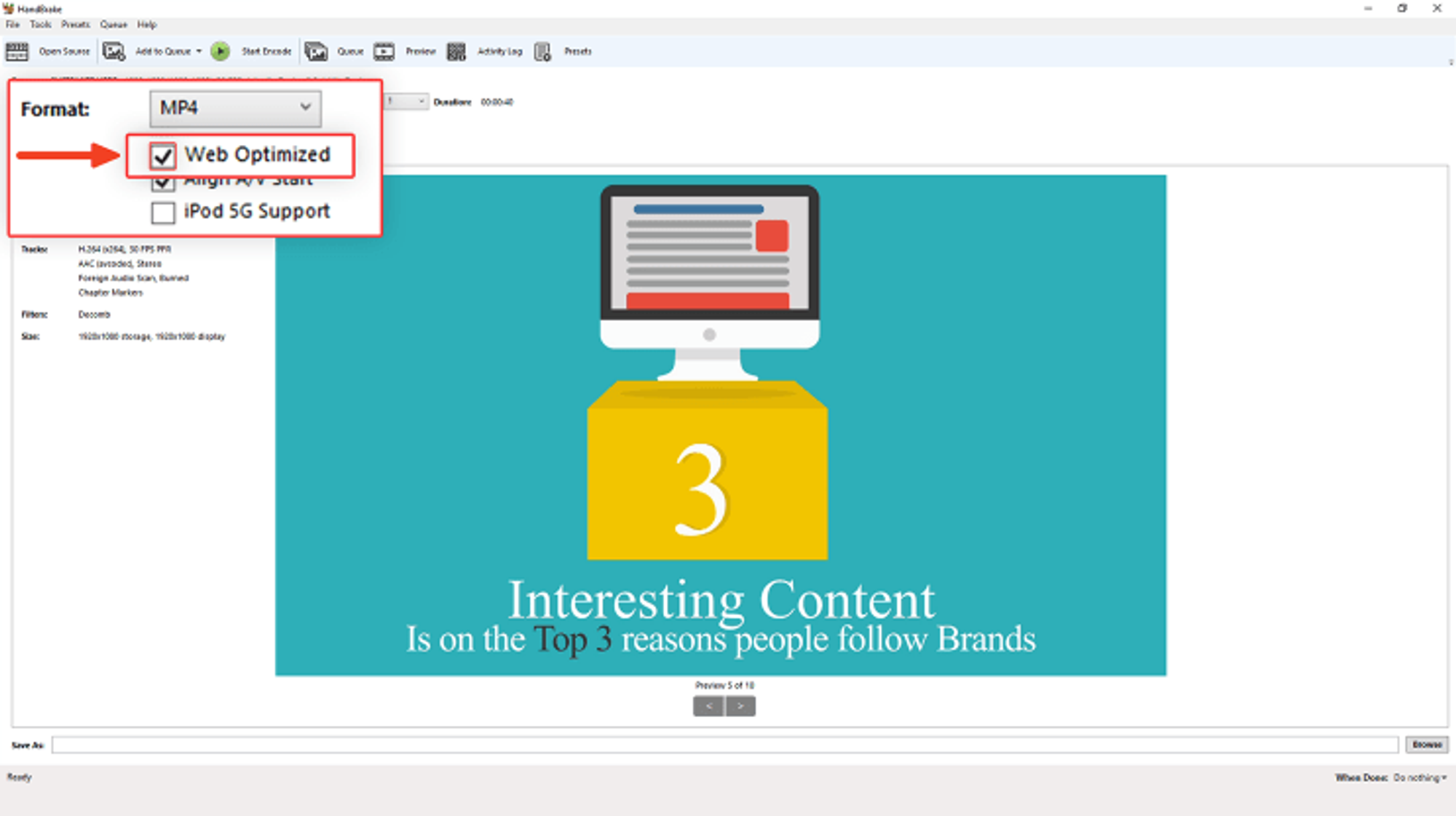The height and width of the screenshot is (816, 1456).
Task: Open the Add to Queue dropdown arrow
Action: 199,52
